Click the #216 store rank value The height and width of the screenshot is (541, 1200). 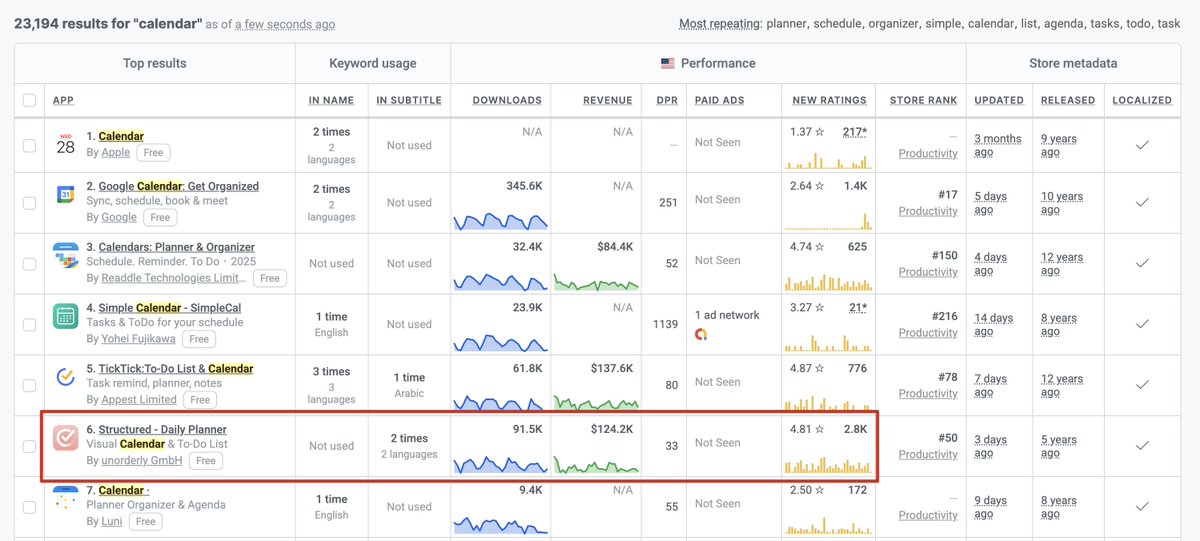[944, 315]
